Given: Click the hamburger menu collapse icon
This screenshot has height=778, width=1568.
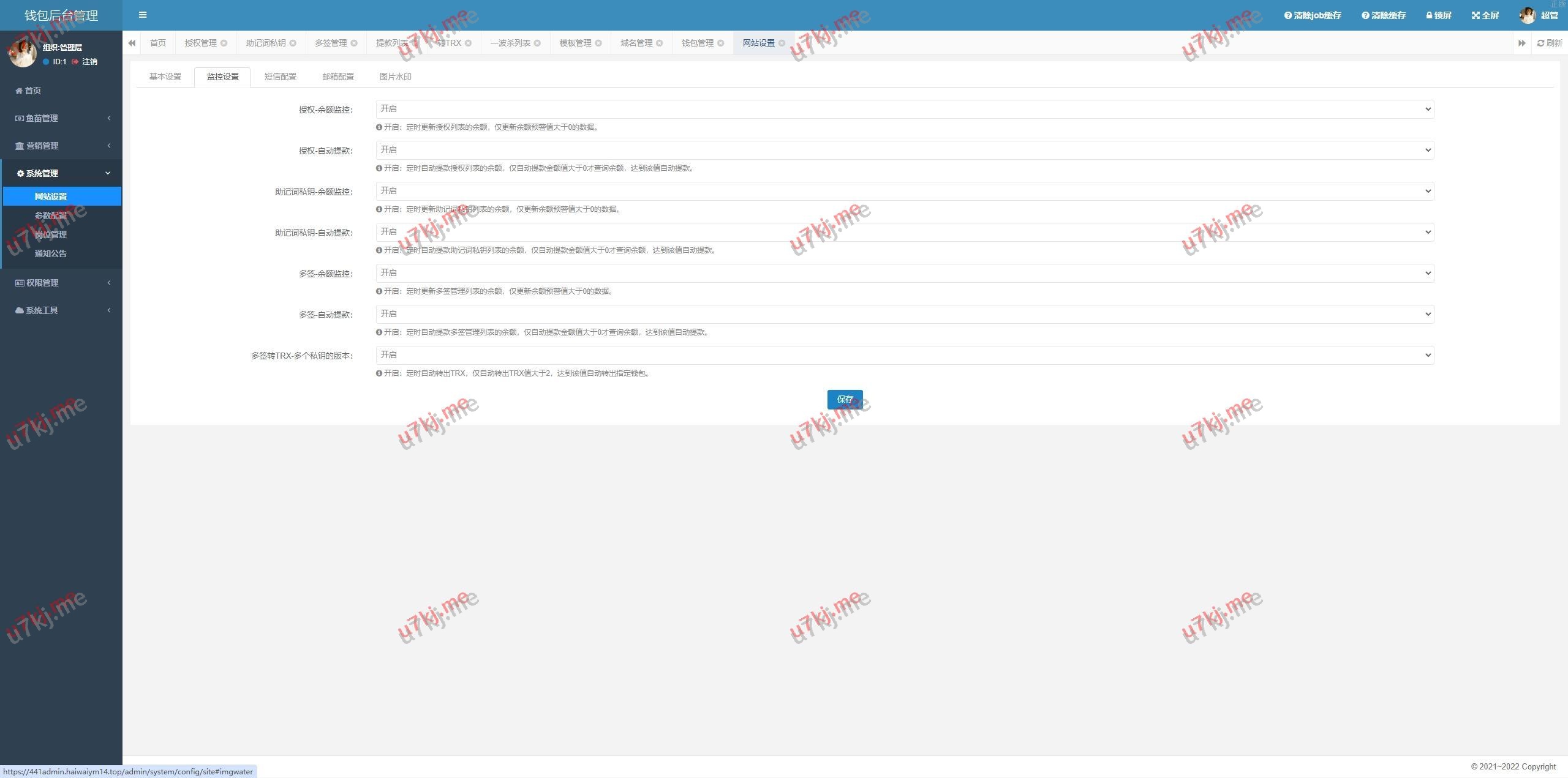Looking at the screenshot, I should coord(143,15).
